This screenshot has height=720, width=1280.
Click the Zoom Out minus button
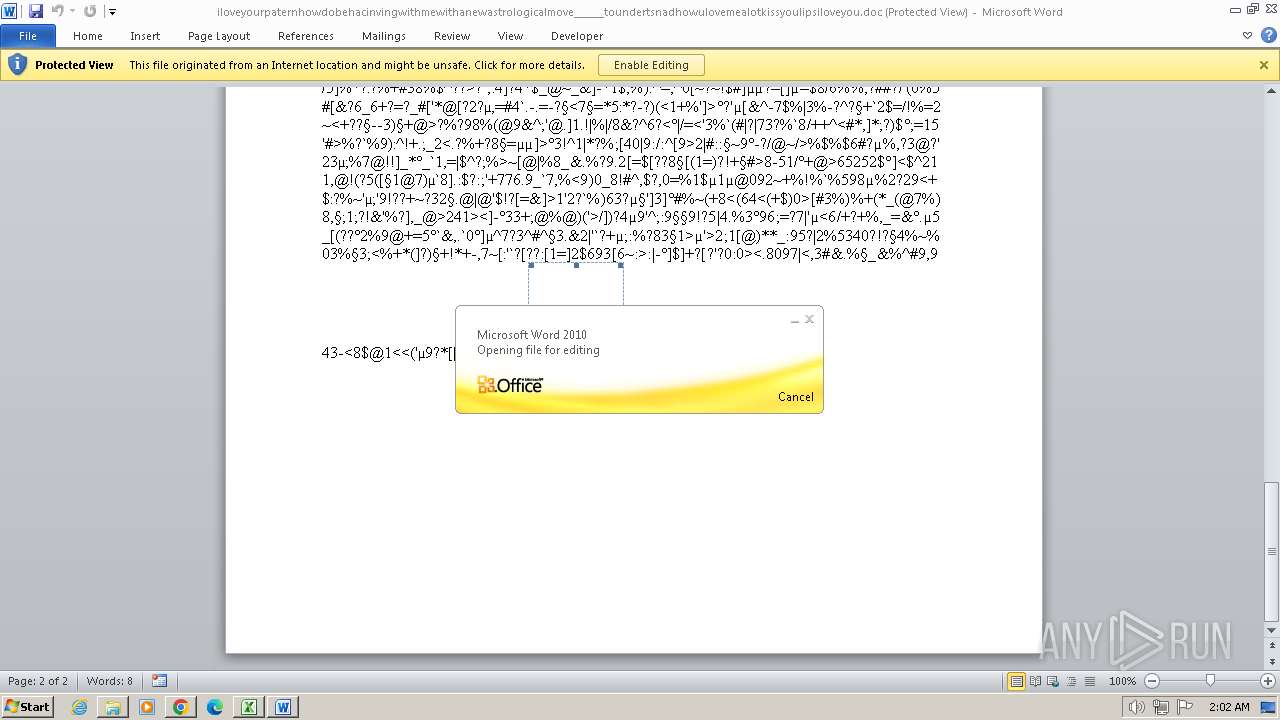1152,681
